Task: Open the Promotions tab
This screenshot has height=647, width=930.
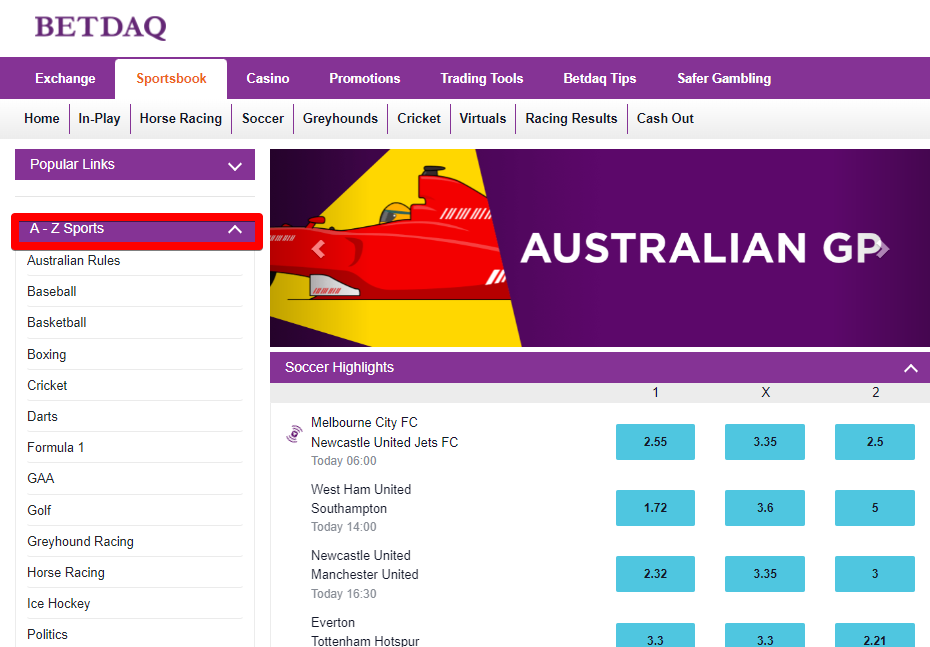Action: pyautogui.click(x=365, y=78)
